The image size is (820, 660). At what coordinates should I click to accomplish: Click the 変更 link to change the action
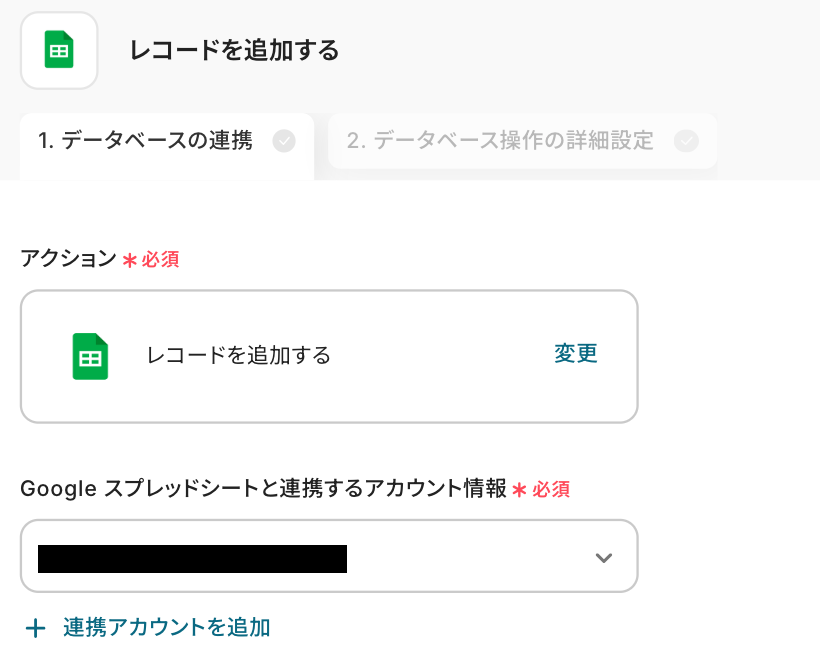point(576,354)
